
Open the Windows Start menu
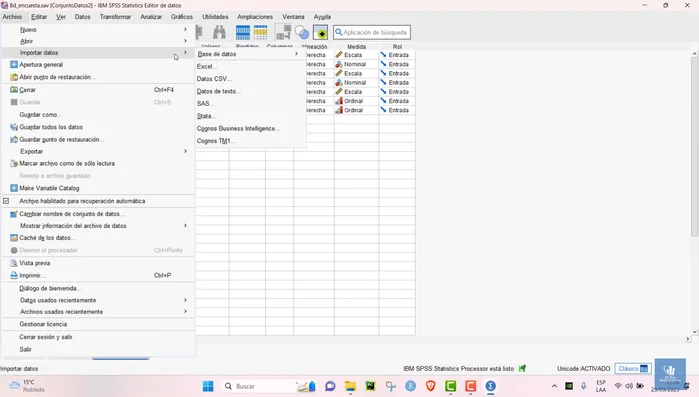tap(208, 386)
